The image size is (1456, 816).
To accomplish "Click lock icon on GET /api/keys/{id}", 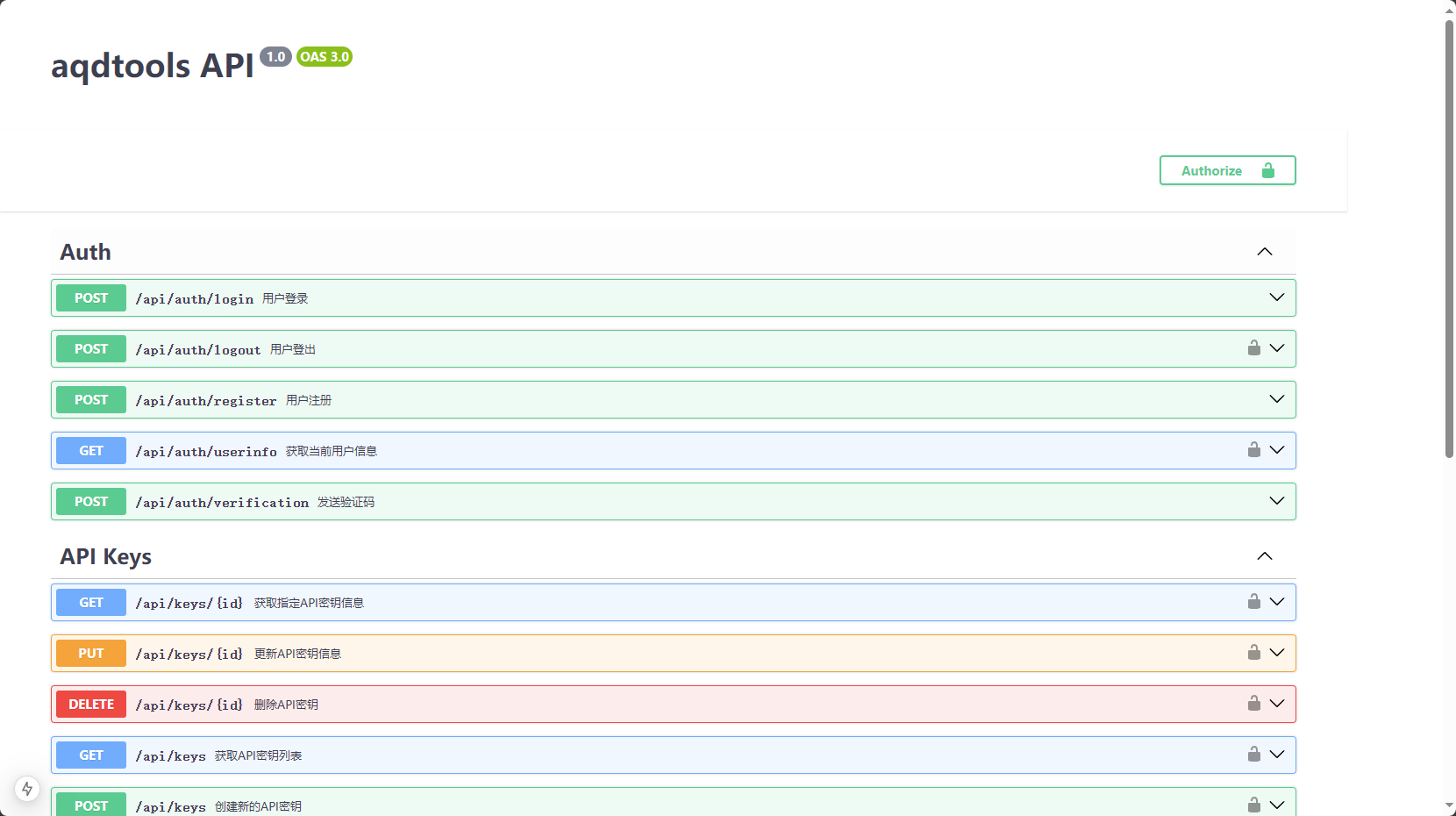I will [1253, 602].
